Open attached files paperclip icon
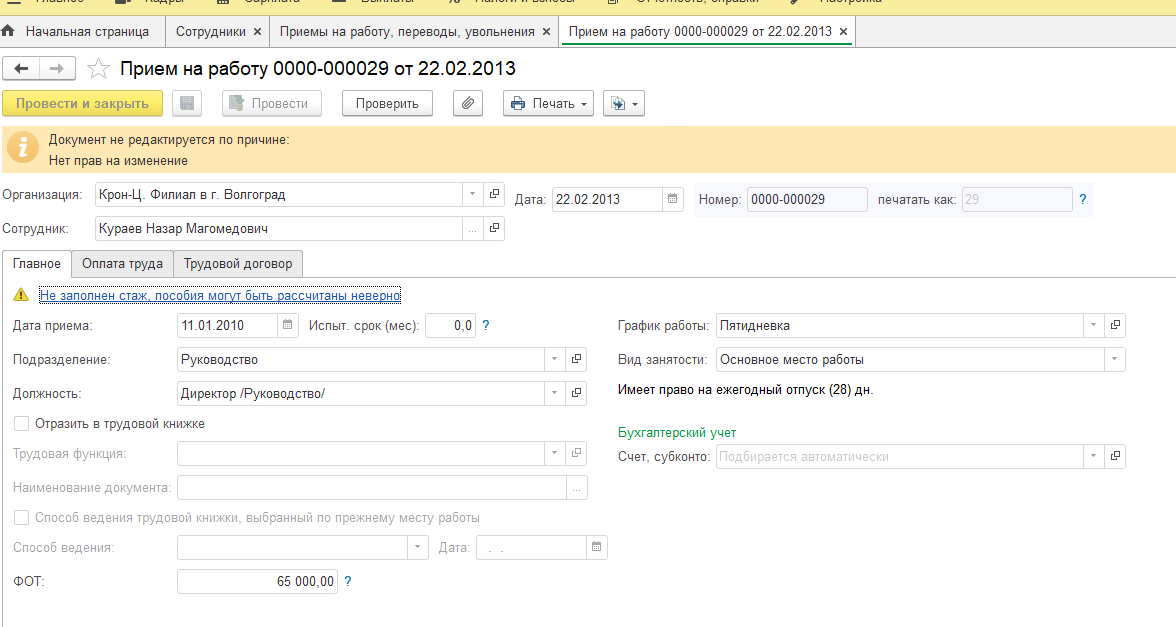The height and width of the screenshot is (627, 1176). tap(467, 104)
